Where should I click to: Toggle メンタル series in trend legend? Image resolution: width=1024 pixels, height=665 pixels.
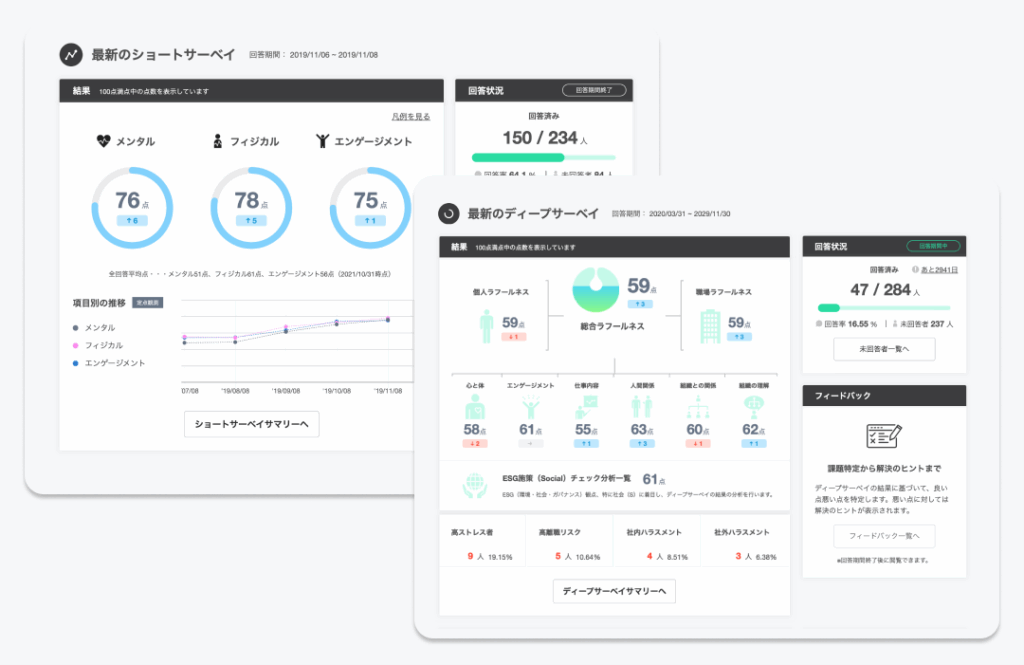click(x=100, y=328)
